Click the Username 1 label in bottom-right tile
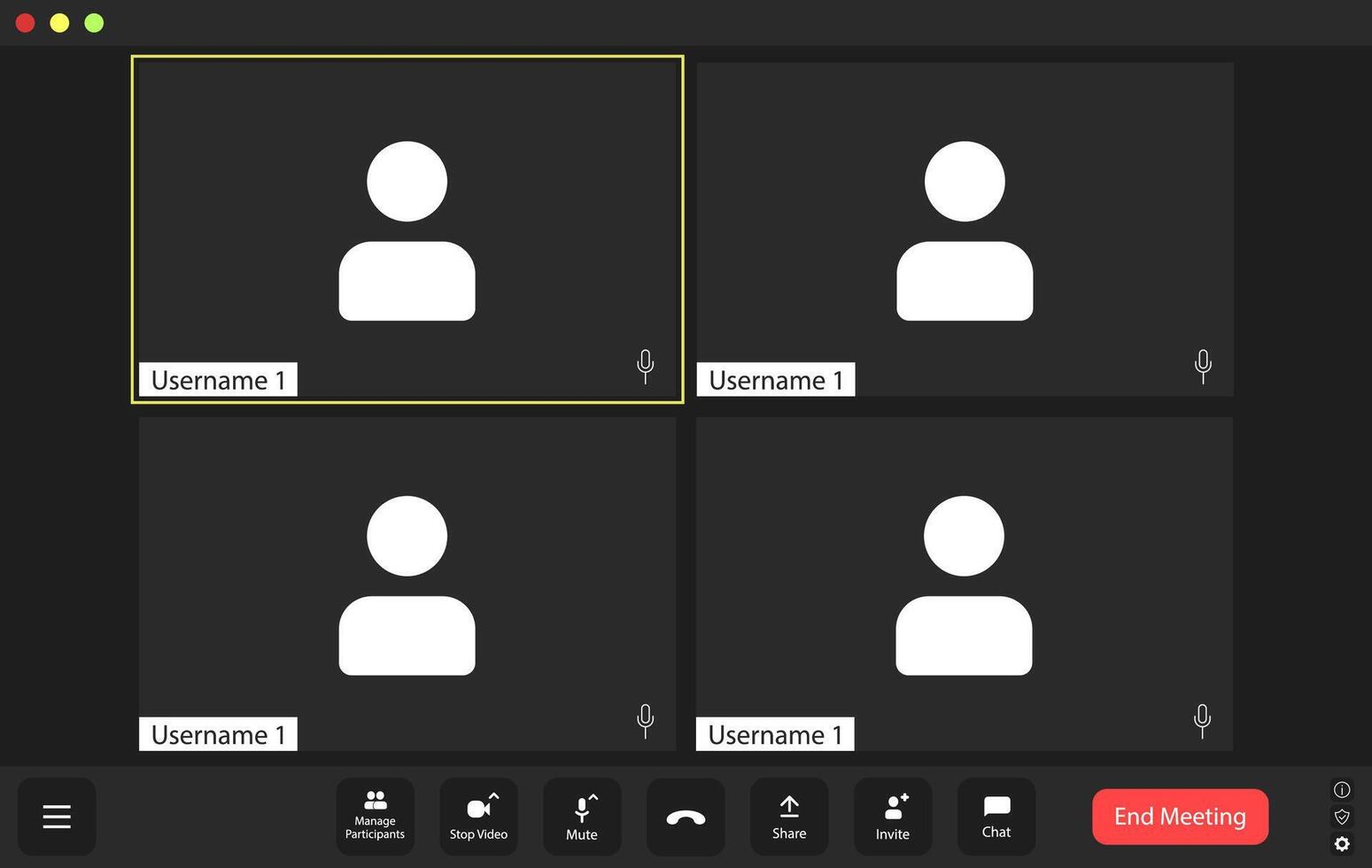1372x868 pixels. point(775,734)
